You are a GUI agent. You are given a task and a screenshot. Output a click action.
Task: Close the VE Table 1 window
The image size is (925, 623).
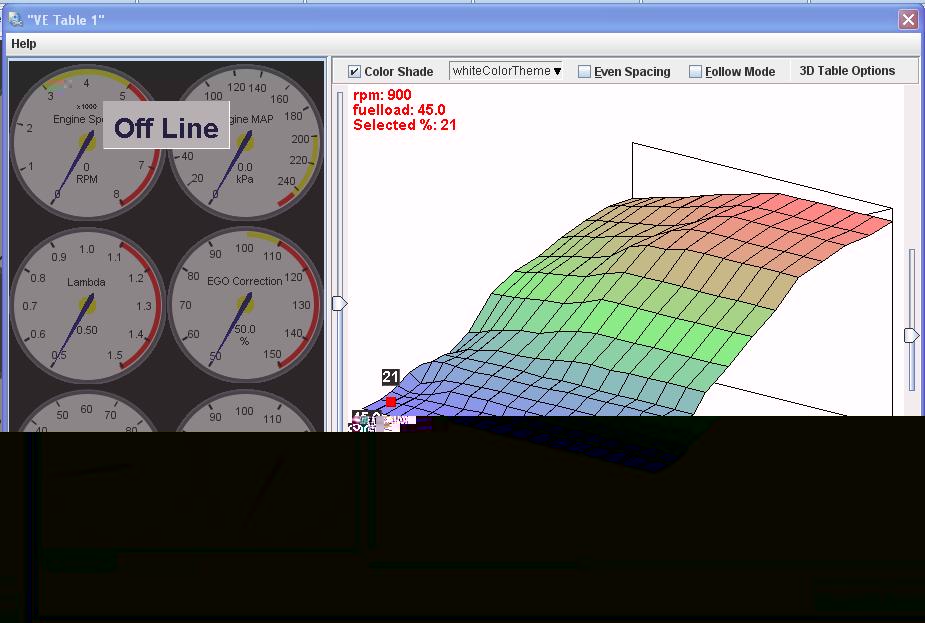click(907, 19)
